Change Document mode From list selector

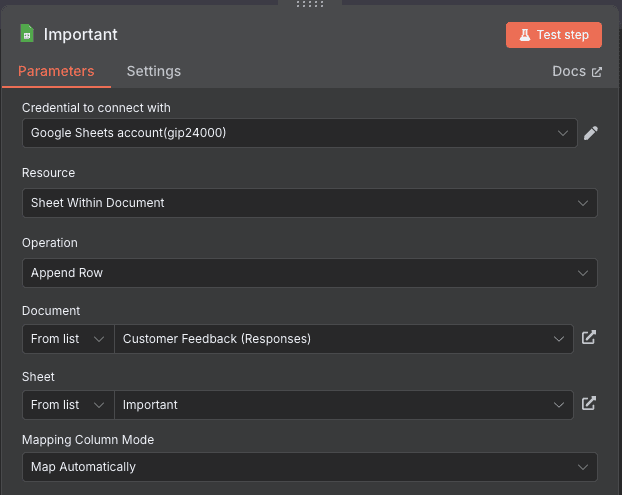(68, 339)
